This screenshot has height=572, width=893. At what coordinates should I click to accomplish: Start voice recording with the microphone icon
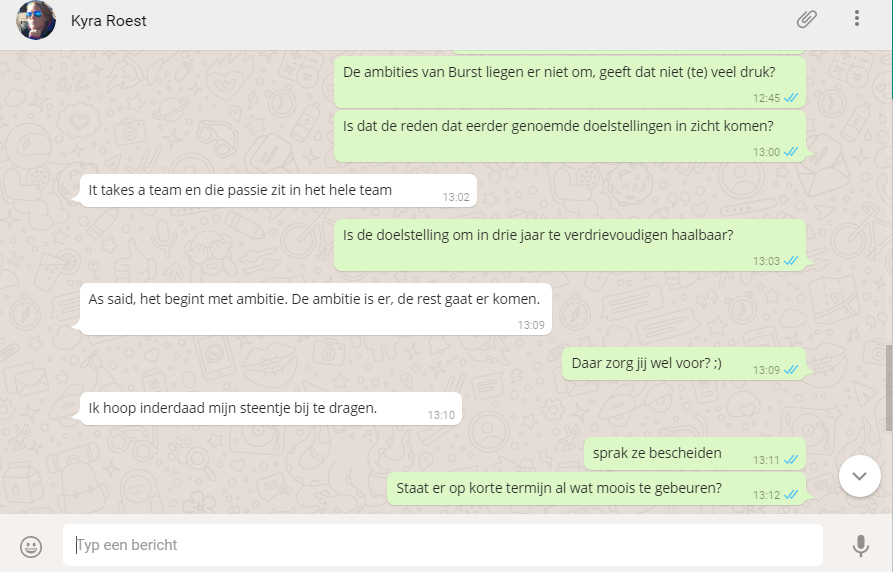click(861, 546)
